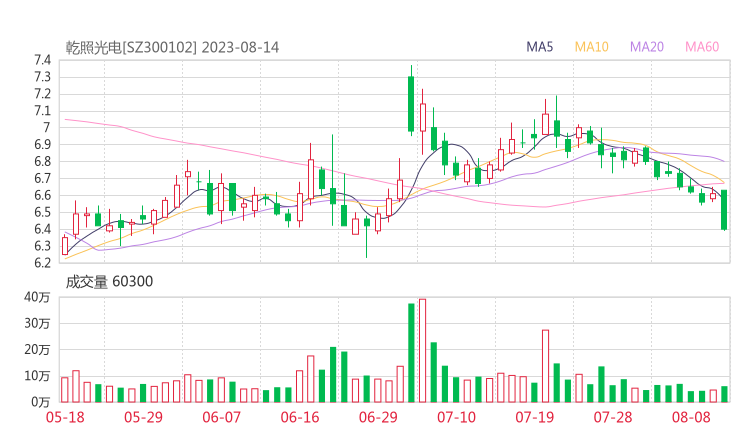Click the 07-19 date axis label
Image resolution: width=740 pixels, height=440 pixels.
[535, 417]
